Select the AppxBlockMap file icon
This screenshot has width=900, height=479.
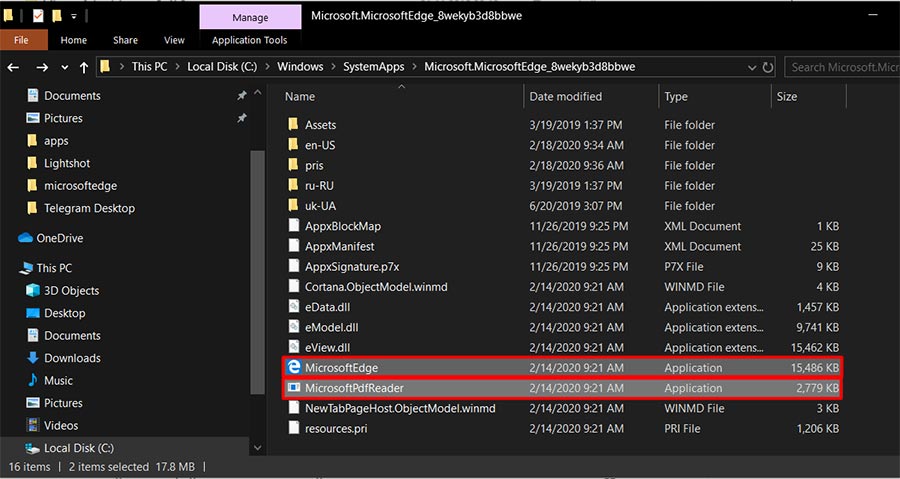point(294,225)
